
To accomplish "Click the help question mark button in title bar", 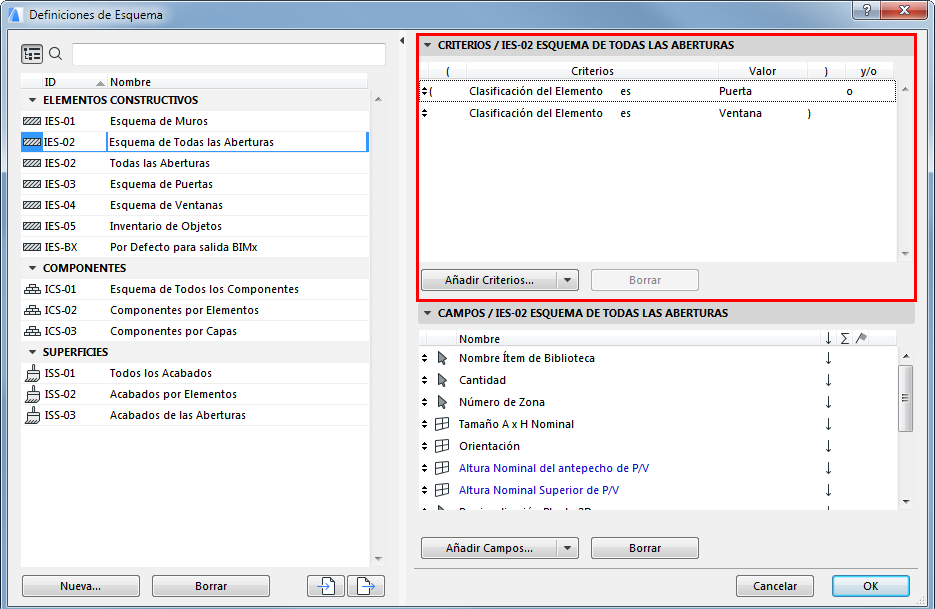I will (x=867, y=10).
